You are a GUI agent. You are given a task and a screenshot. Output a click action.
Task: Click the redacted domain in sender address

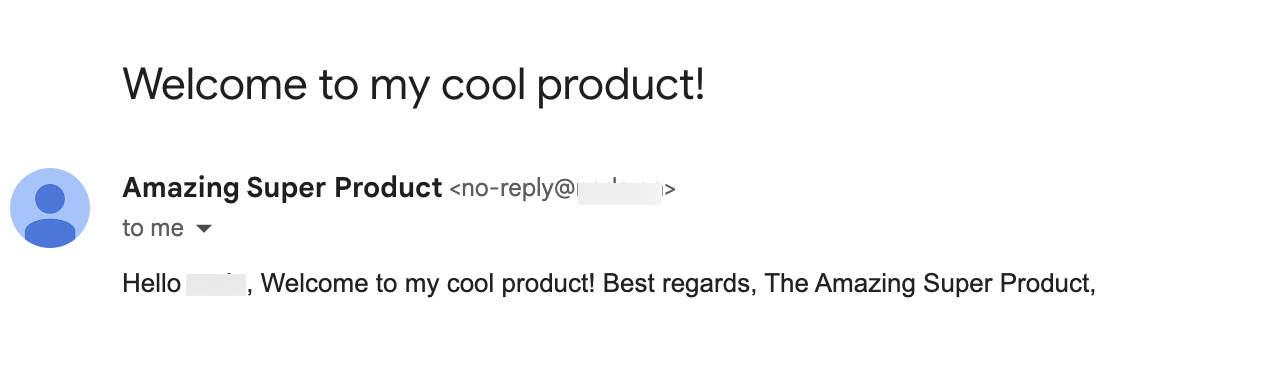(x=620, y=189)
